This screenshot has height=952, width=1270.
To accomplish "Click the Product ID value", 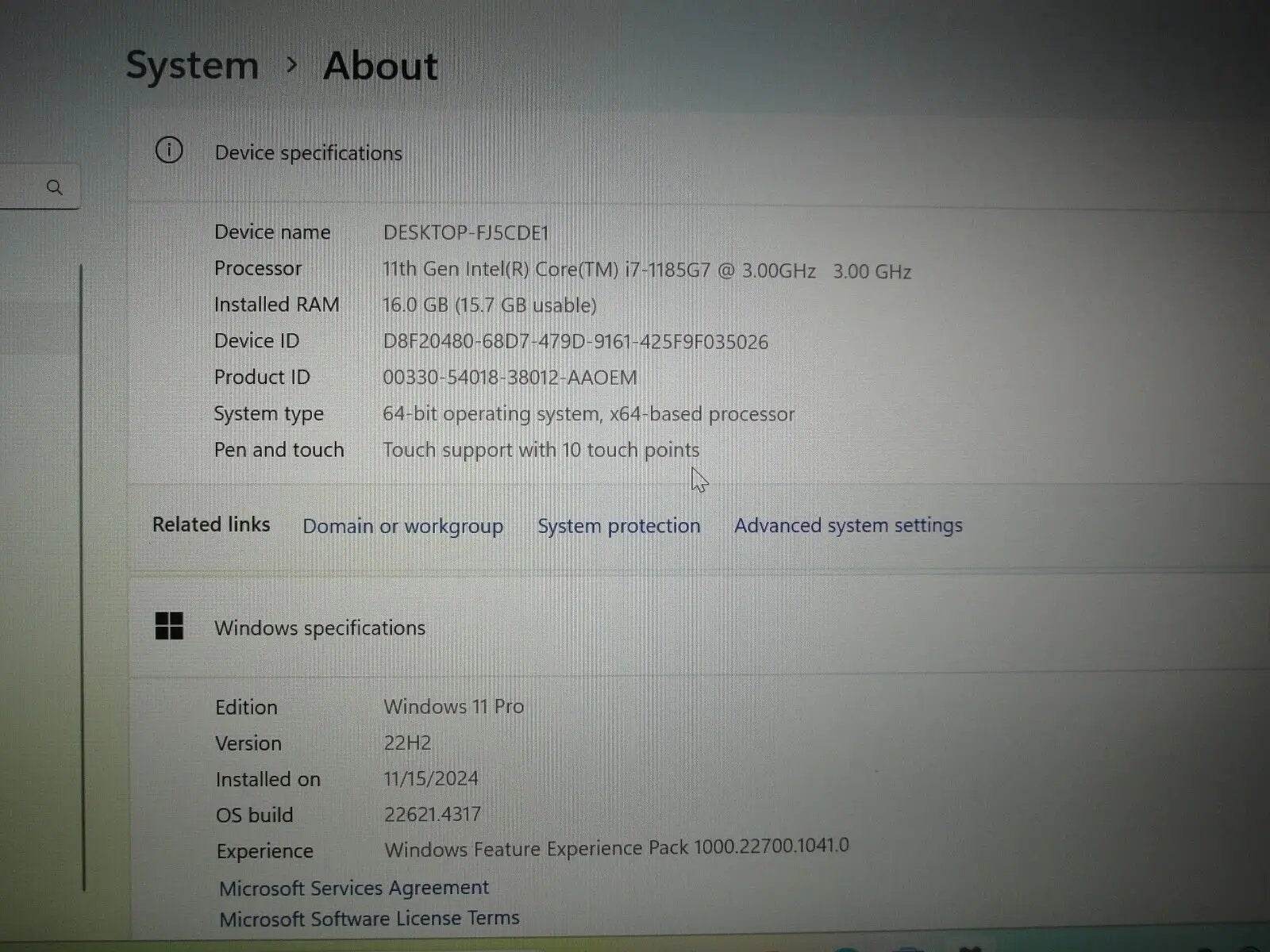I will click(510, 378).
